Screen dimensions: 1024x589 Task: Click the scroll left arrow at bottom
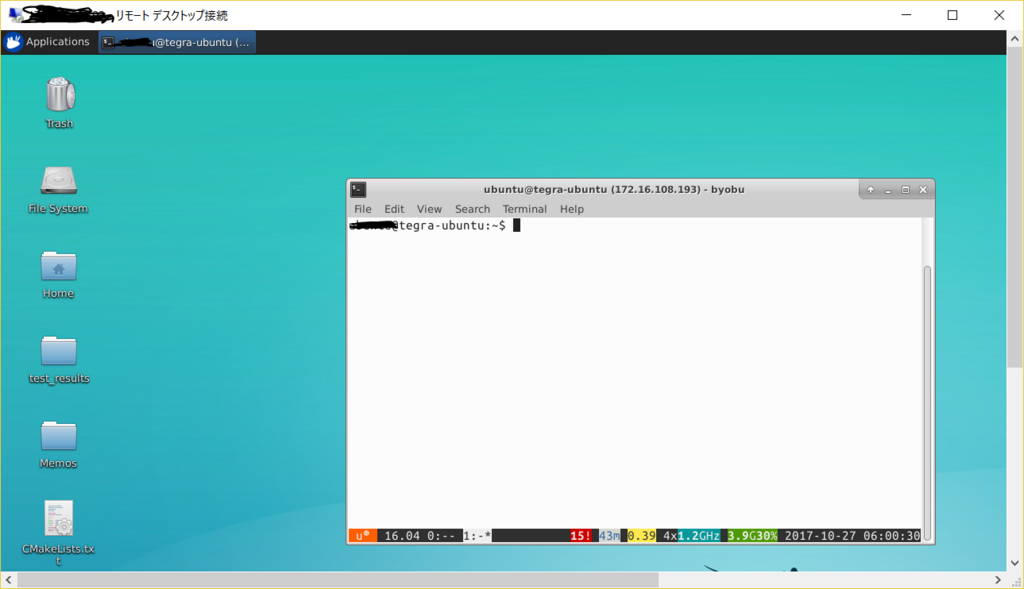(8, 580)
